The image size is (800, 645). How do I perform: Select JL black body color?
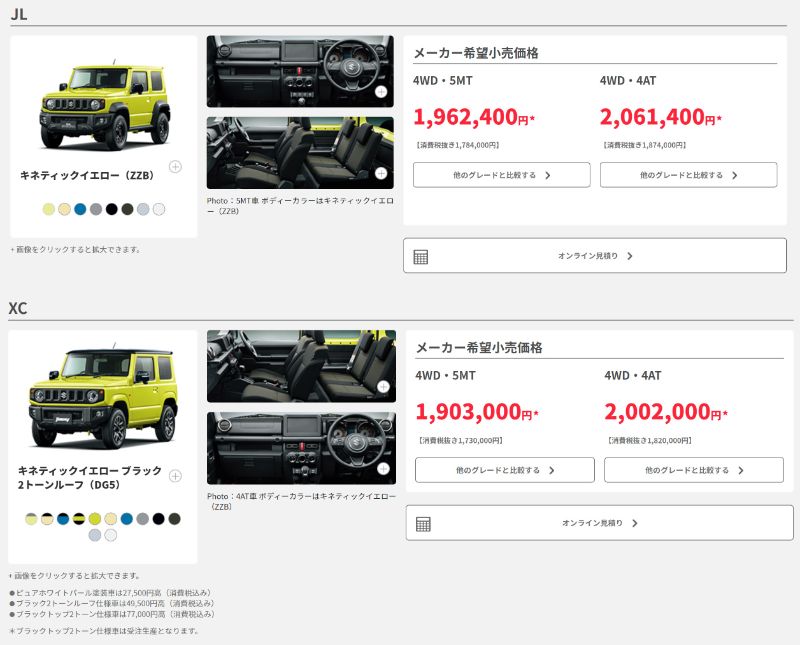pos(112,209)
